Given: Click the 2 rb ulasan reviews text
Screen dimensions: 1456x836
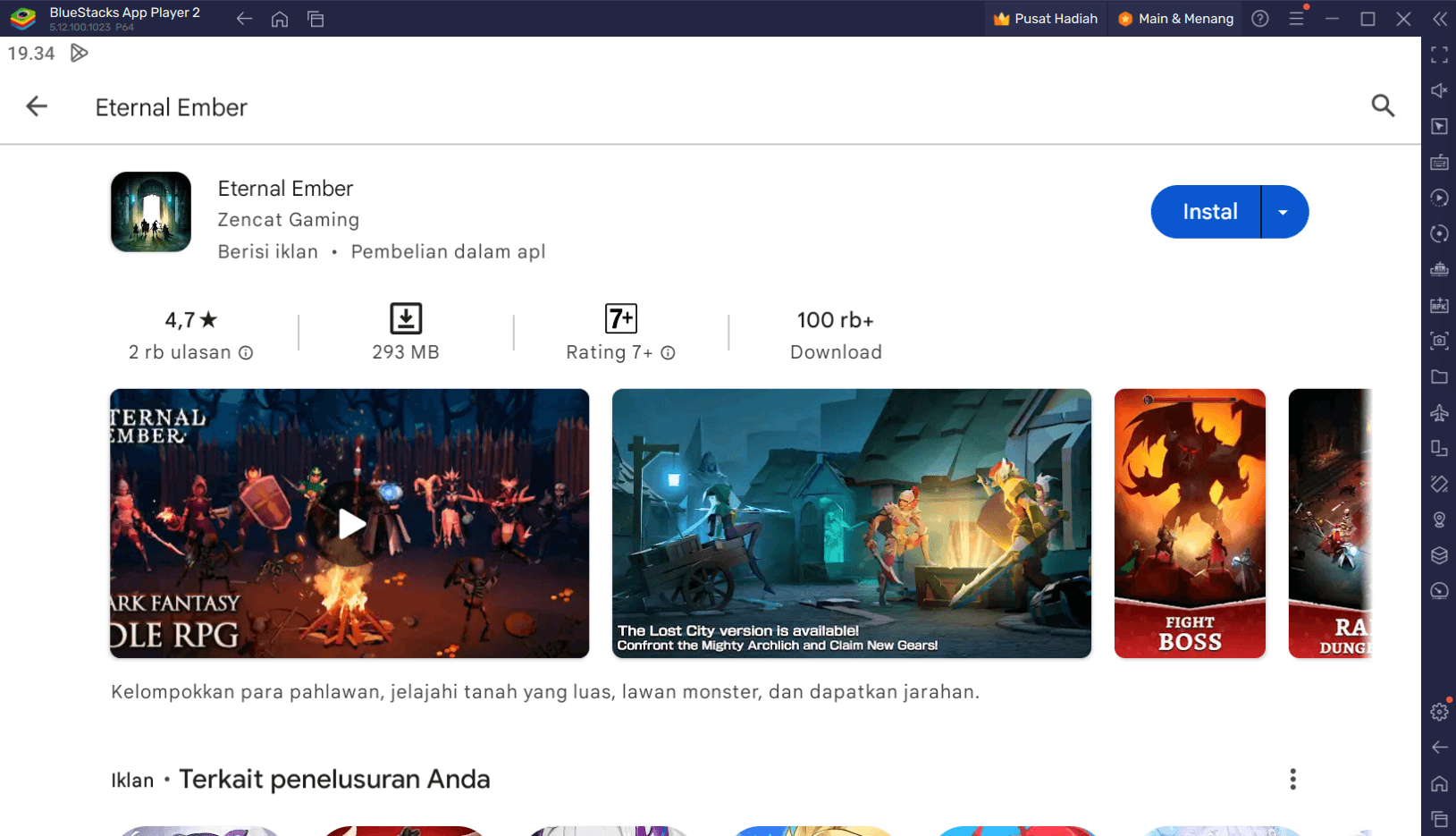Looking at the screenshot, I should [180, 353].
